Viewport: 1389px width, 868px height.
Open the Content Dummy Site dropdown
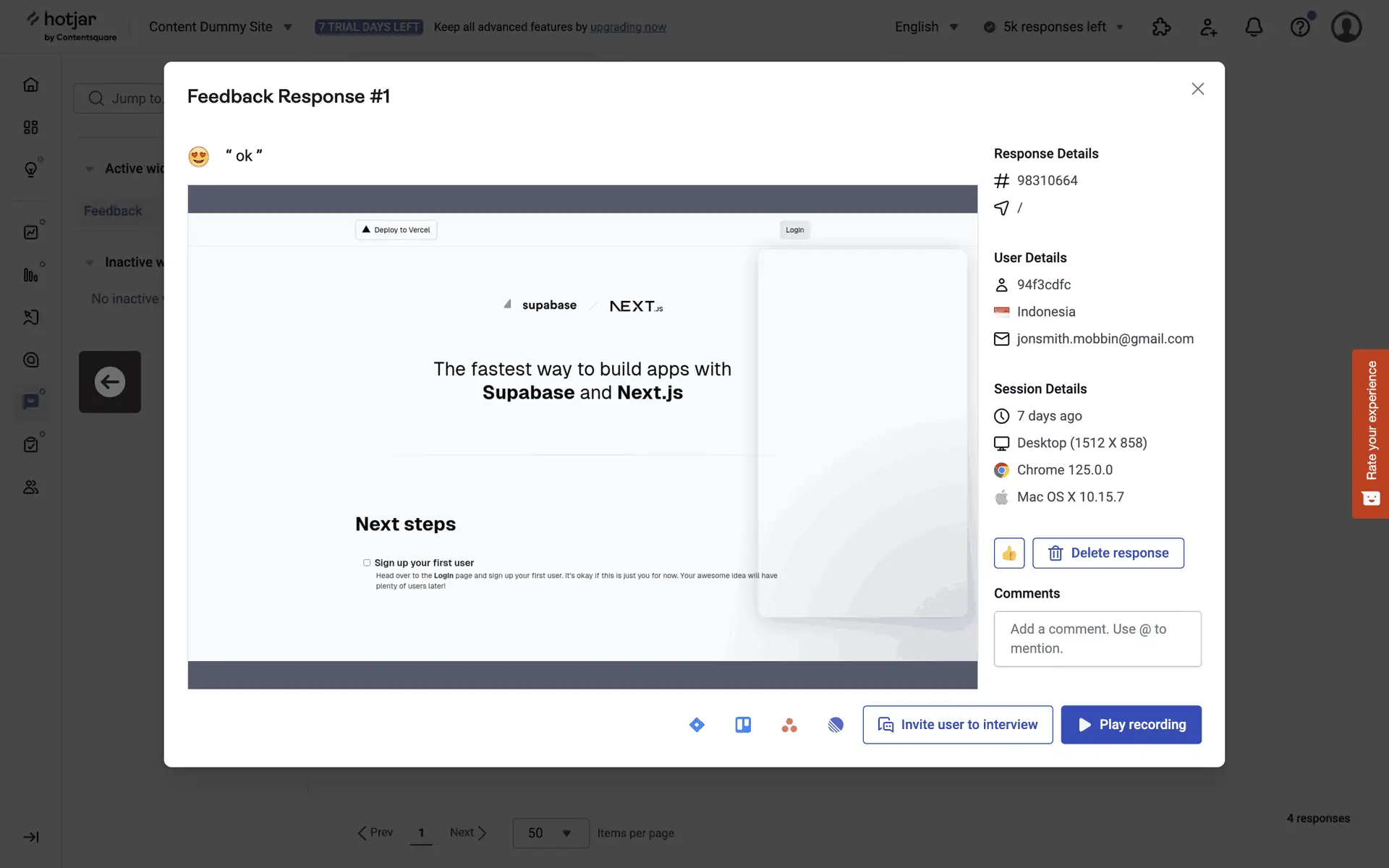point(220,27)
